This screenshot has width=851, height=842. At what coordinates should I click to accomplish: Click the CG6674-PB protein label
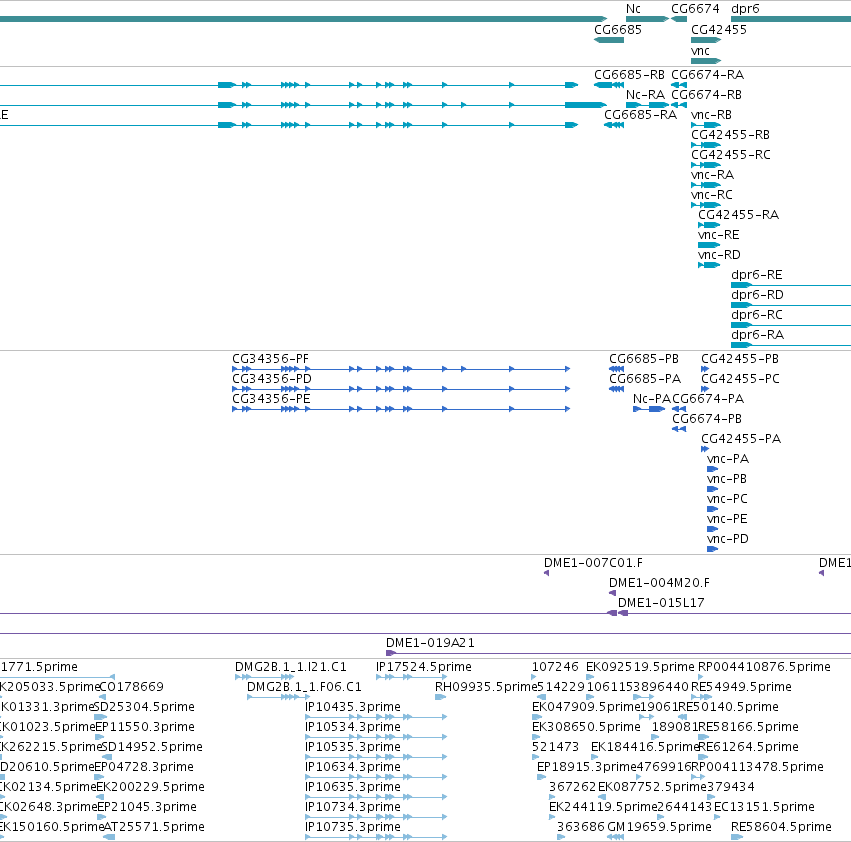(x=707, y=419)
